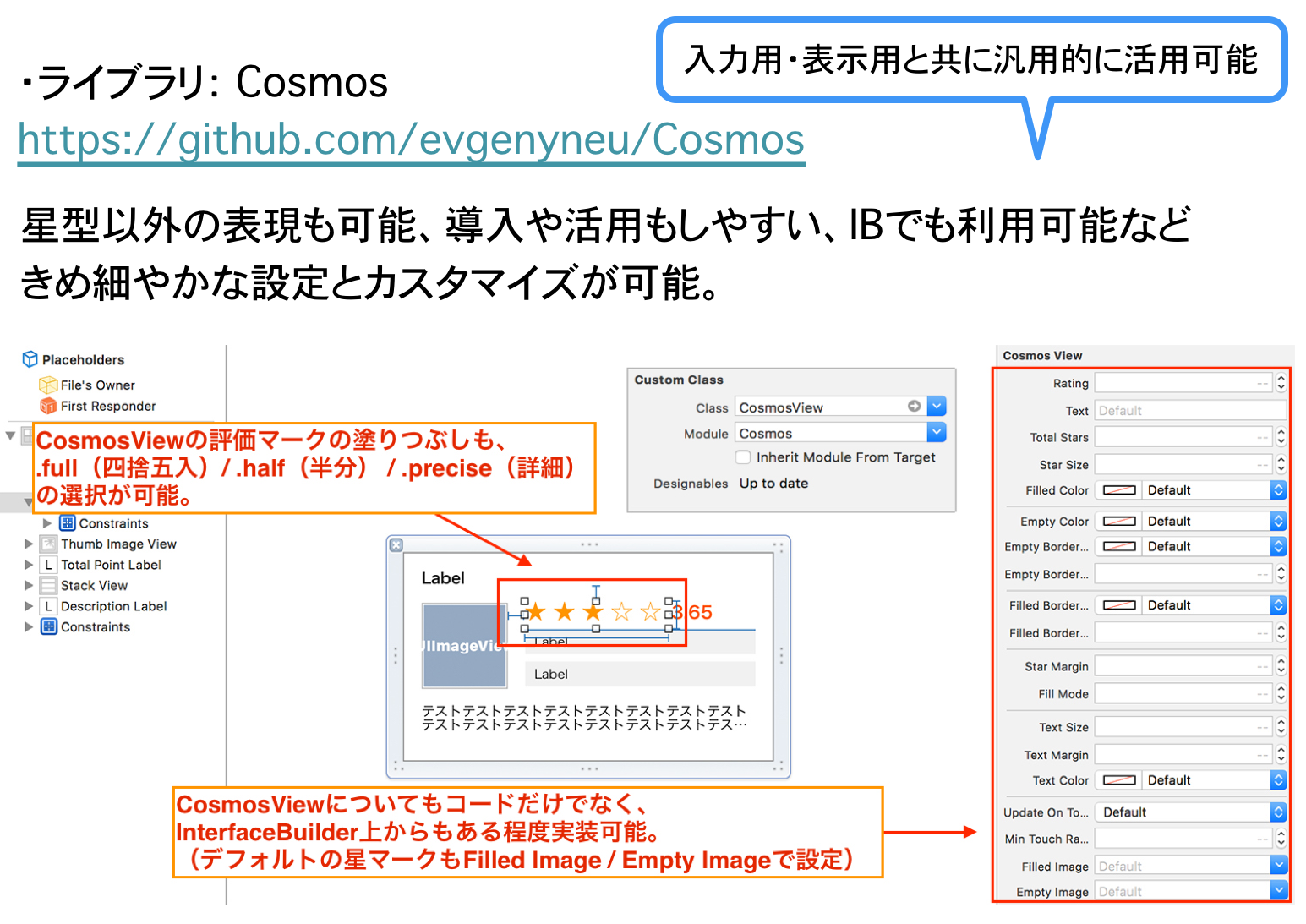Image resolution: width=1306 pixels, height=924 pixels.
Task: Open the Filled Image dropdown
Action: 1278,866
